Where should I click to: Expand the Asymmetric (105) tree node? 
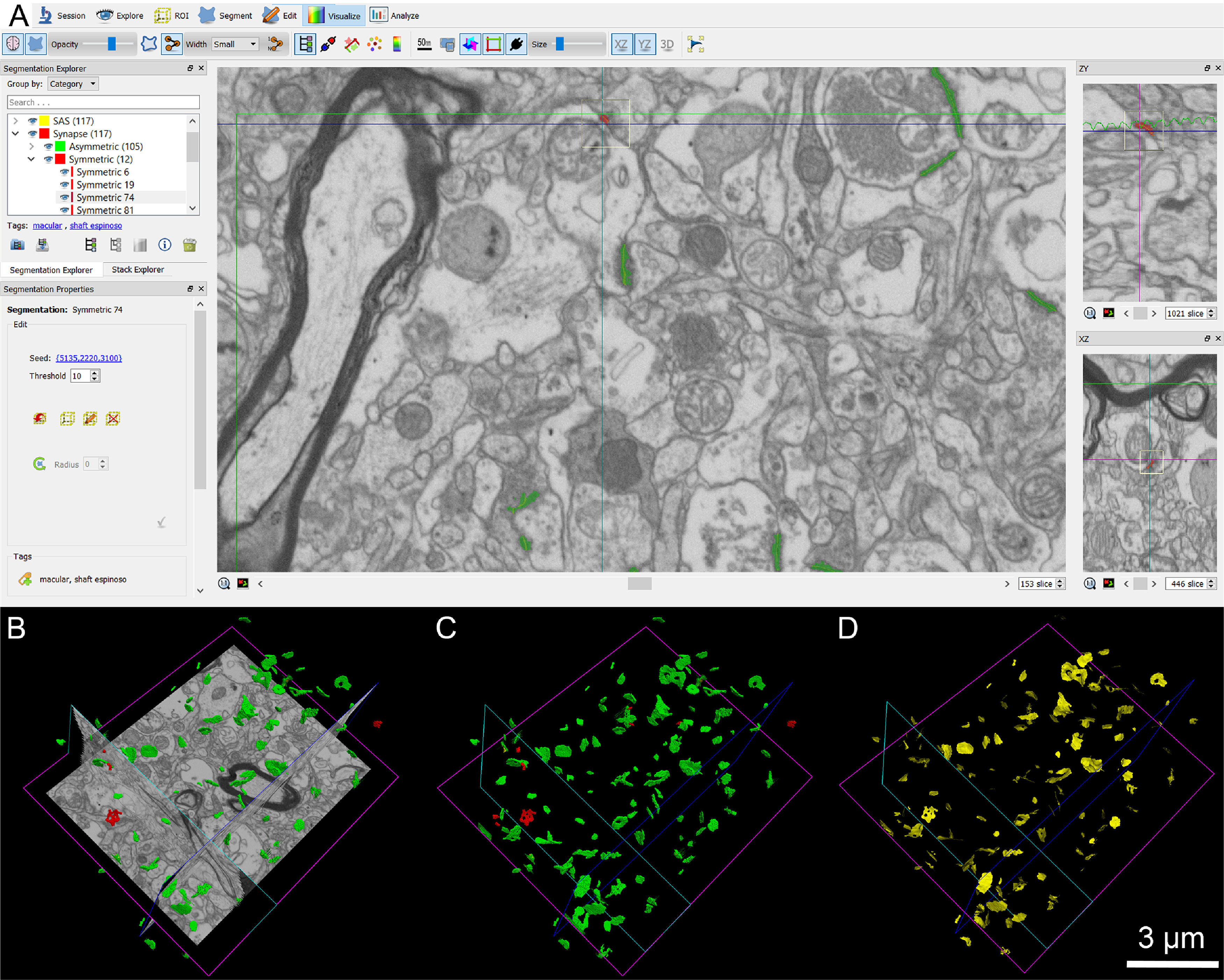31,146
